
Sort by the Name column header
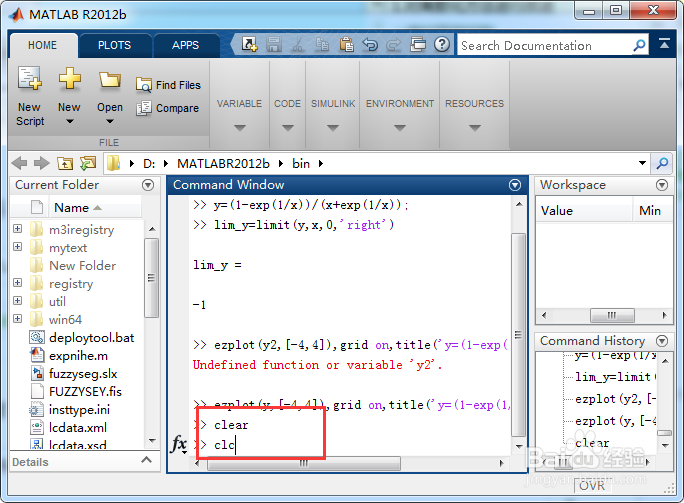tap(95, 207)
